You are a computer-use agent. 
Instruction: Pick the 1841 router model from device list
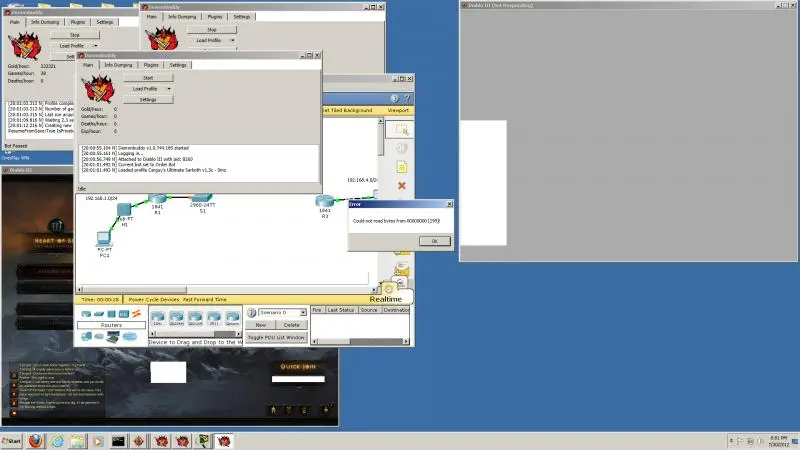158,319
